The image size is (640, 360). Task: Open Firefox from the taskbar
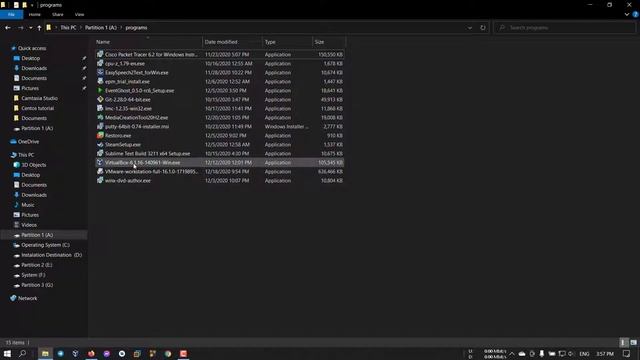[x=91, y=353]
